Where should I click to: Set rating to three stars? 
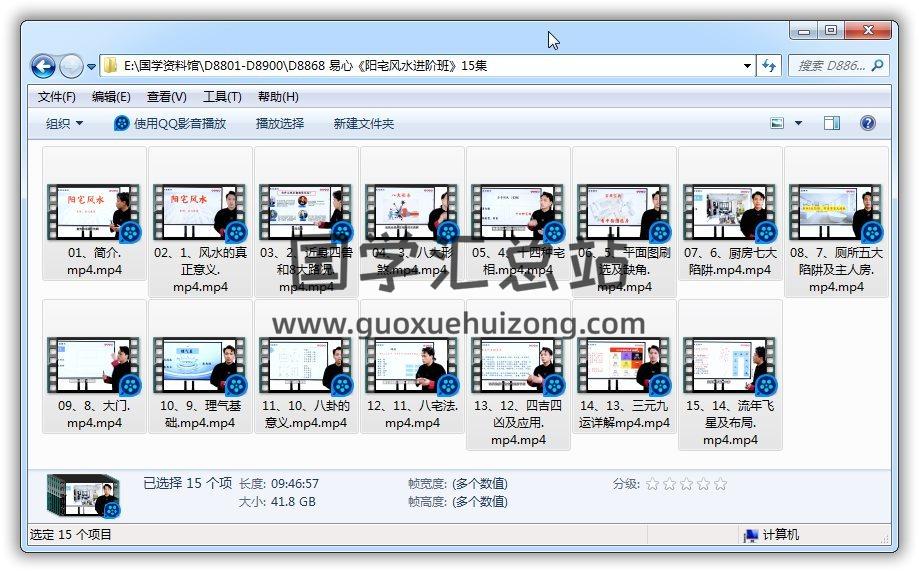pos(686,484)
